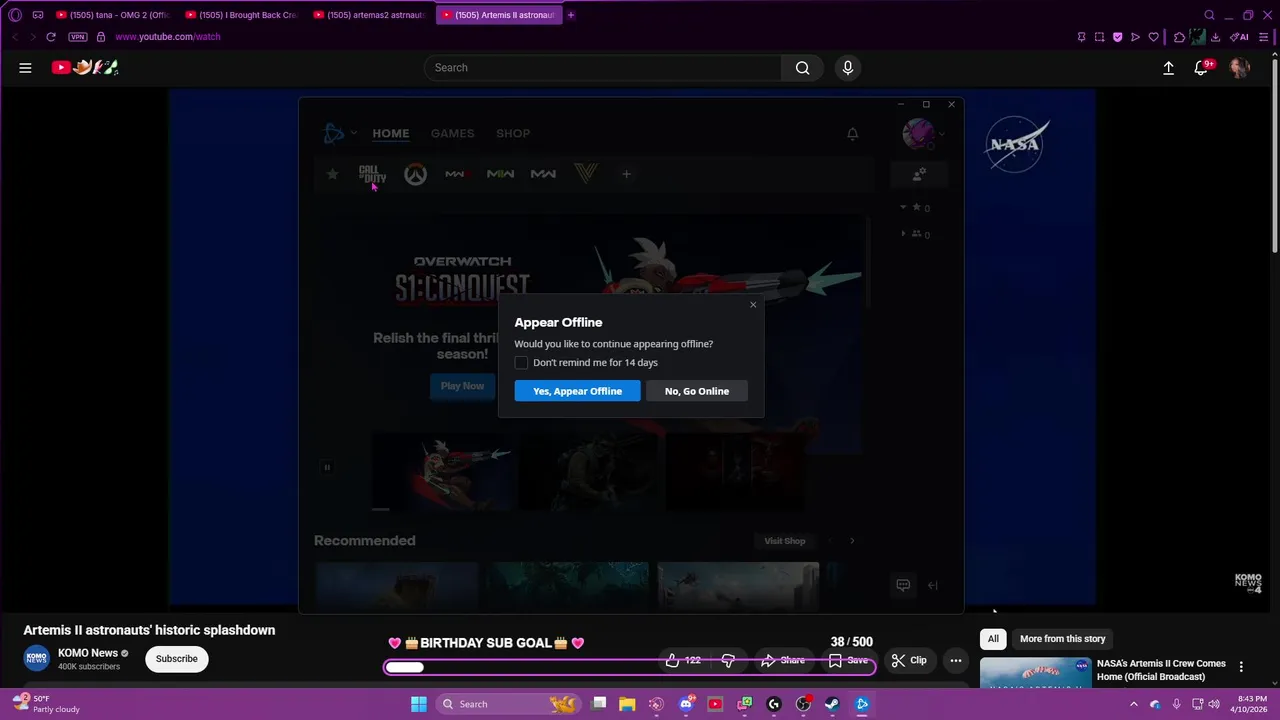Open Battle.net chat bubble icon

903,585
